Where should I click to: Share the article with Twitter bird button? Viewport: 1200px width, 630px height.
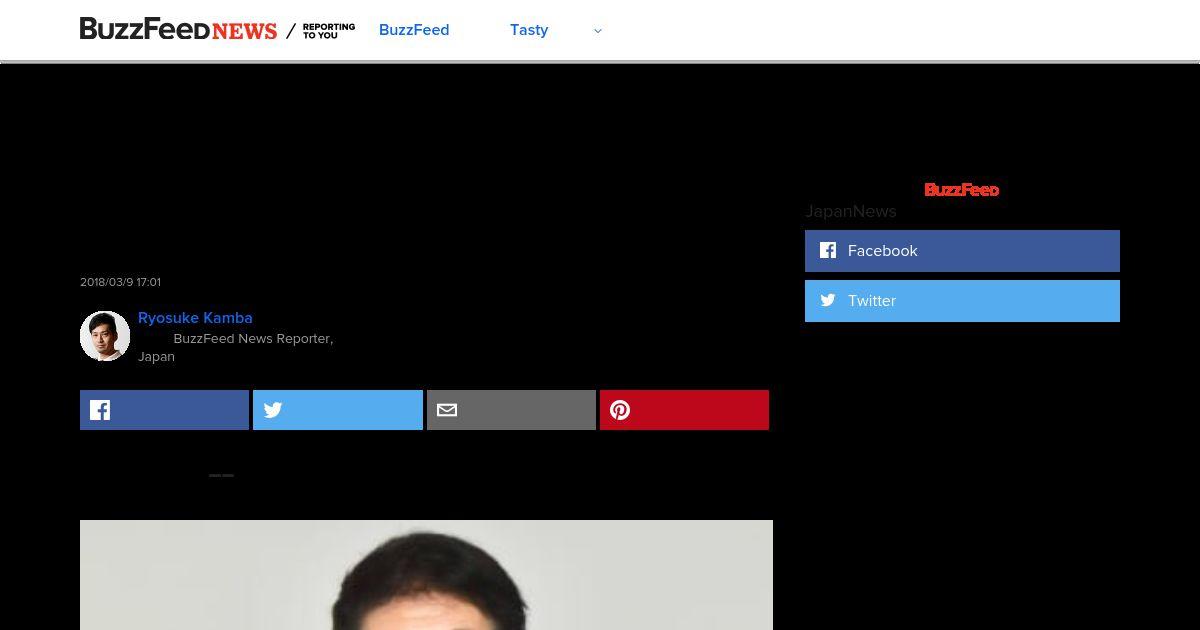tap(338, 410)
